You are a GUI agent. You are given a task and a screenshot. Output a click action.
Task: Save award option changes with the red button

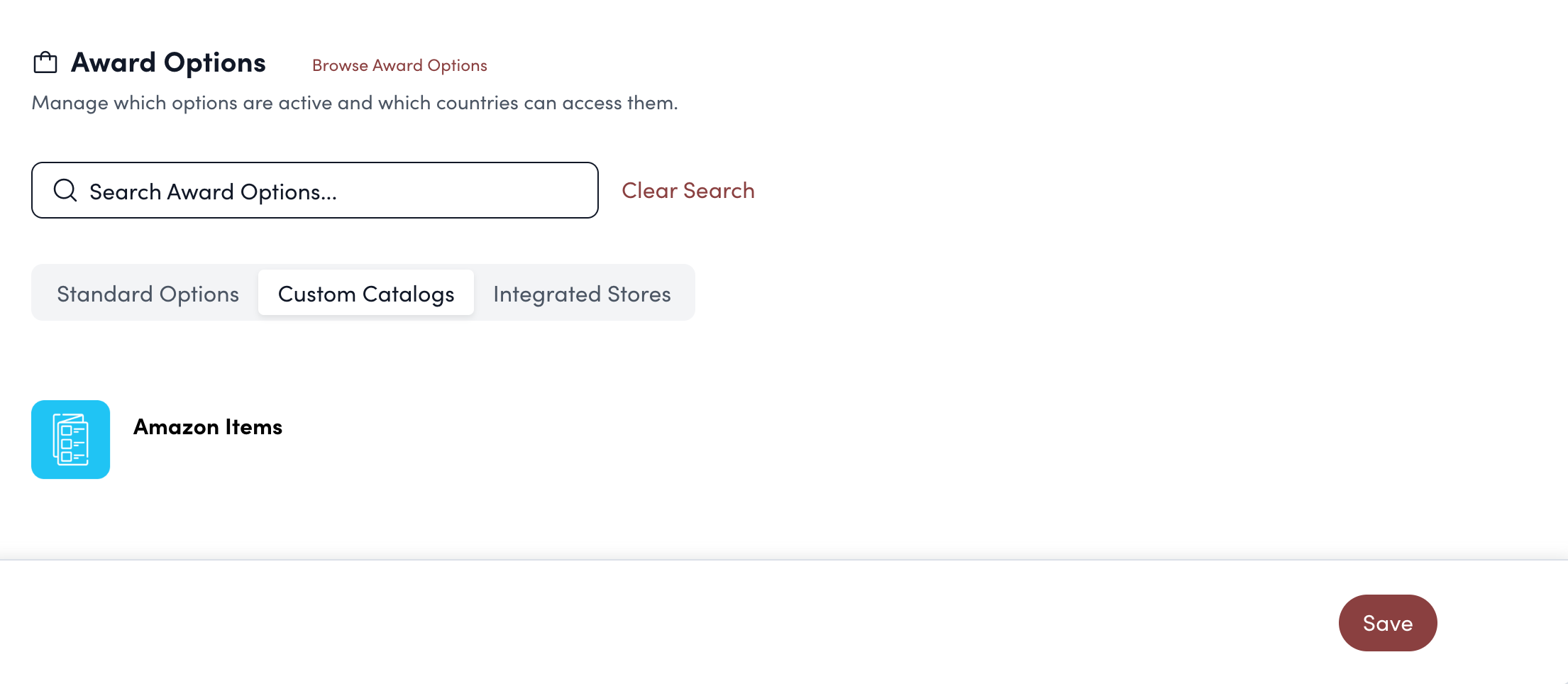1387,623
